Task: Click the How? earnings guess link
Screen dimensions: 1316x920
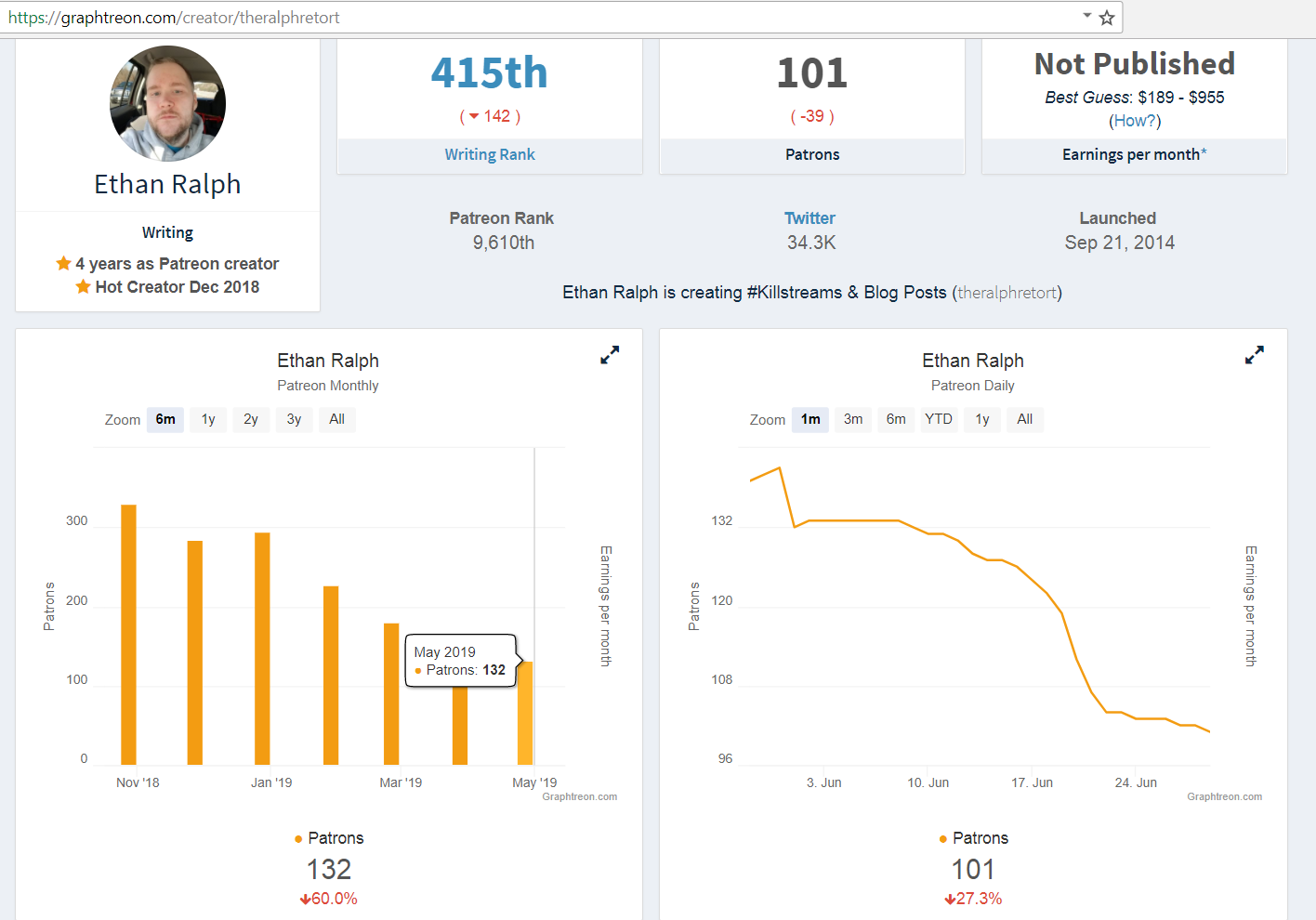Action: point(1135,121)
